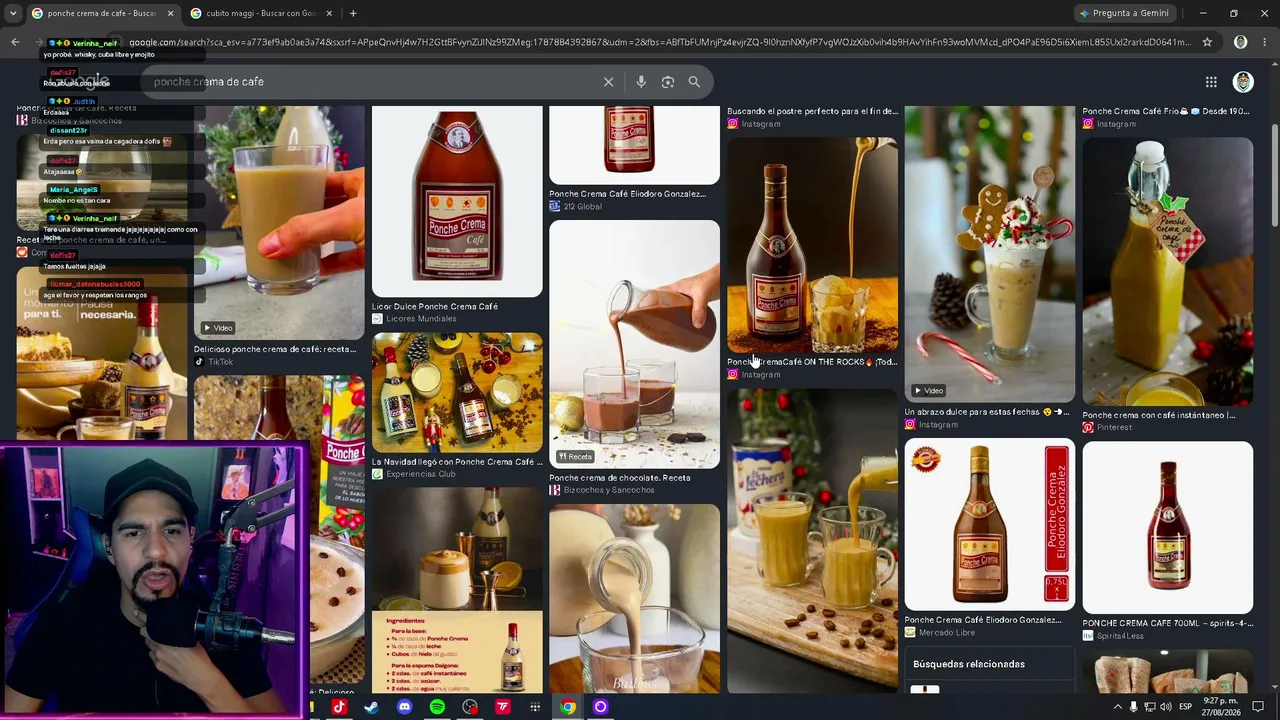Screen dimensions: 1280x720
Task: Open the 'Delicioso ponche crema de café' TikTok title
Action: coord(275,350)
